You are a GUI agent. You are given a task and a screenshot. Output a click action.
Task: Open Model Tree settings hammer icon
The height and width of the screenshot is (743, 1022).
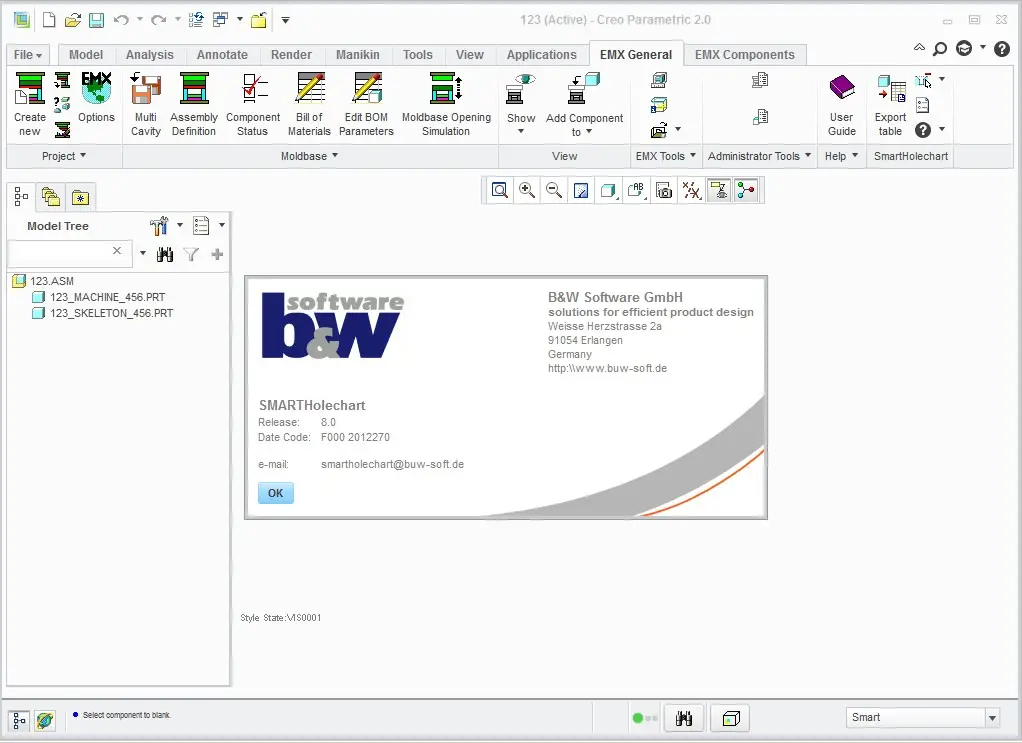(159, 226)
